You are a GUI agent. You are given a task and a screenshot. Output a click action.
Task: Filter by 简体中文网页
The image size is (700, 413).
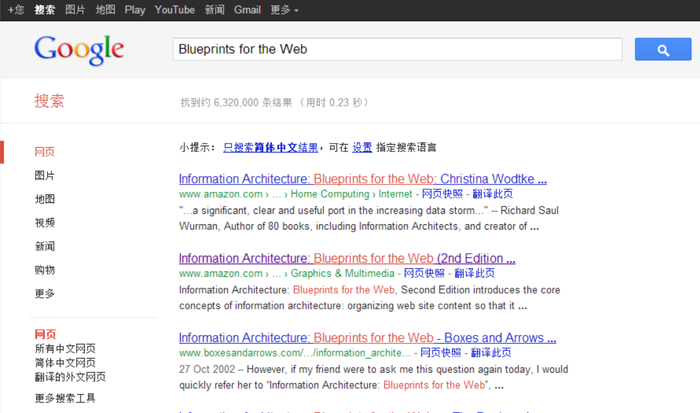(65, 363)
